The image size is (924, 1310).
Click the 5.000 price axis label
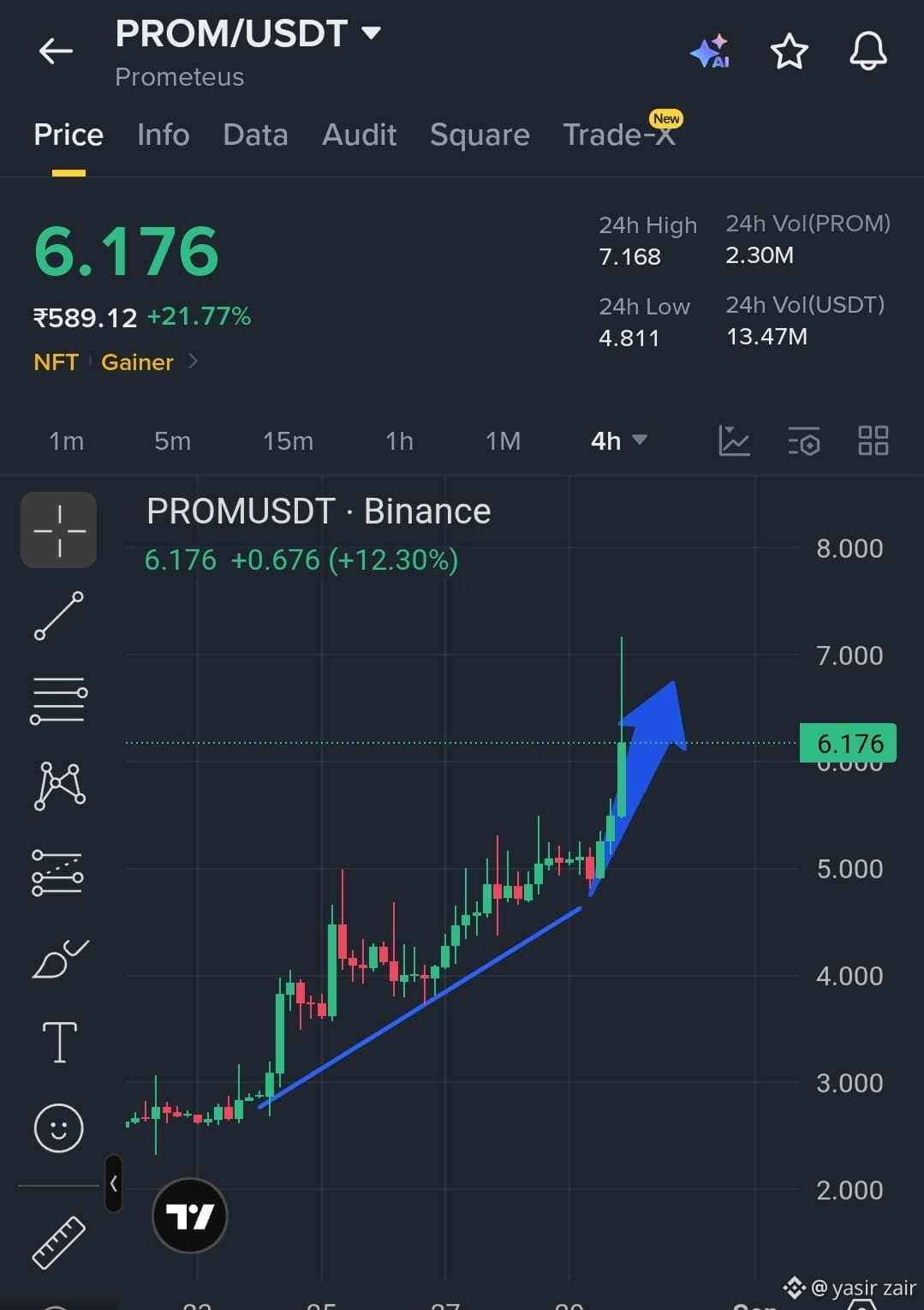[x=849, y=869]
